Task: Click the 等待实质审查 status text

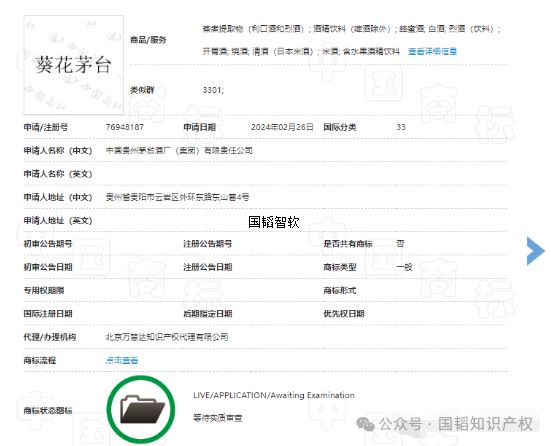Action: [218, 418]
